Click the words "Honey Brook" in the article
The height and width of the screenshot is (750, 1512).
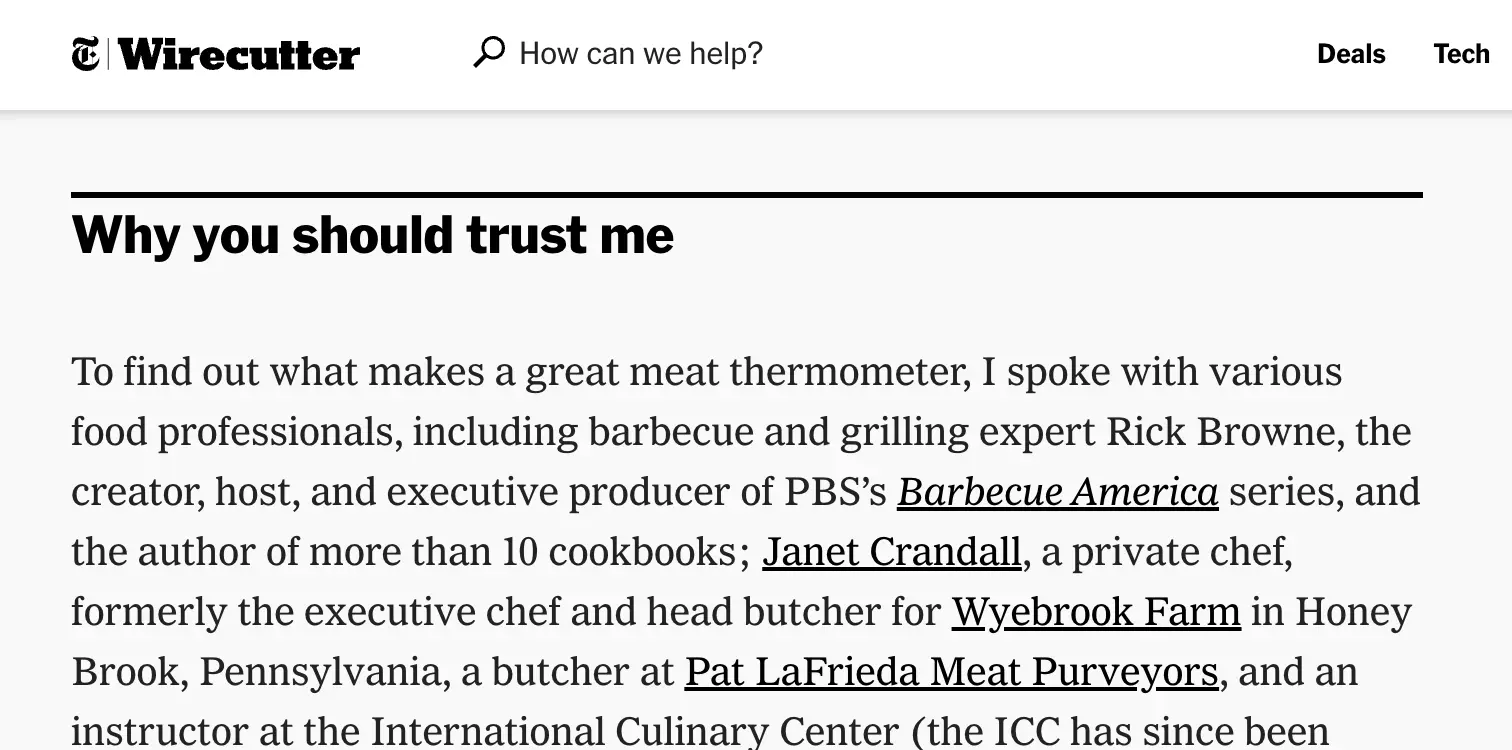pyautogui.click(x=1352, y=612)
